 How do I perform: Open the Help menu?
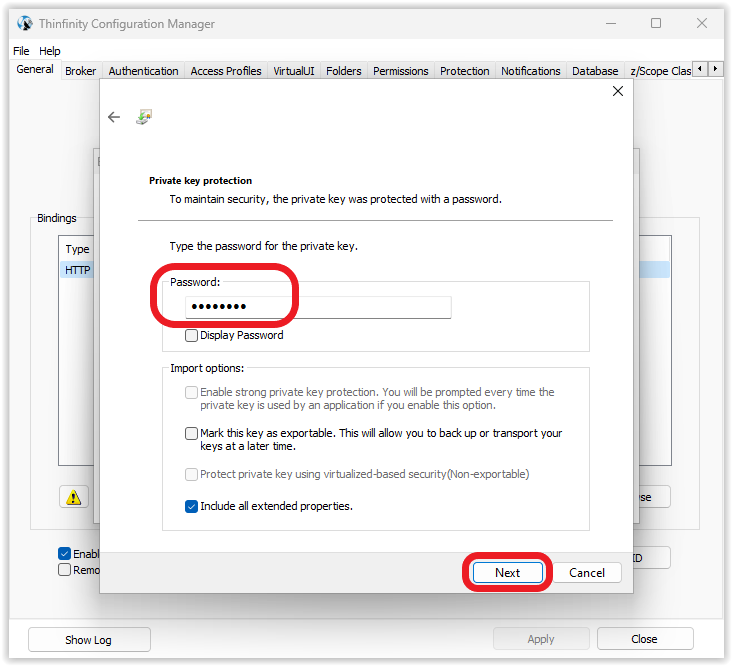pyautogui.click(x=49, y=51)
